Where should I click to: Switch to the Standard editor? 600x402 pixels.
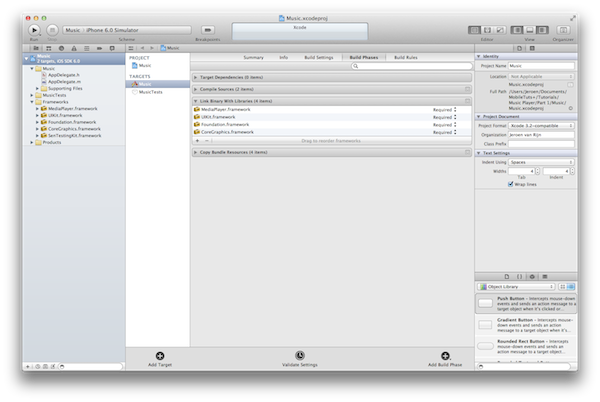click(474, 30)
